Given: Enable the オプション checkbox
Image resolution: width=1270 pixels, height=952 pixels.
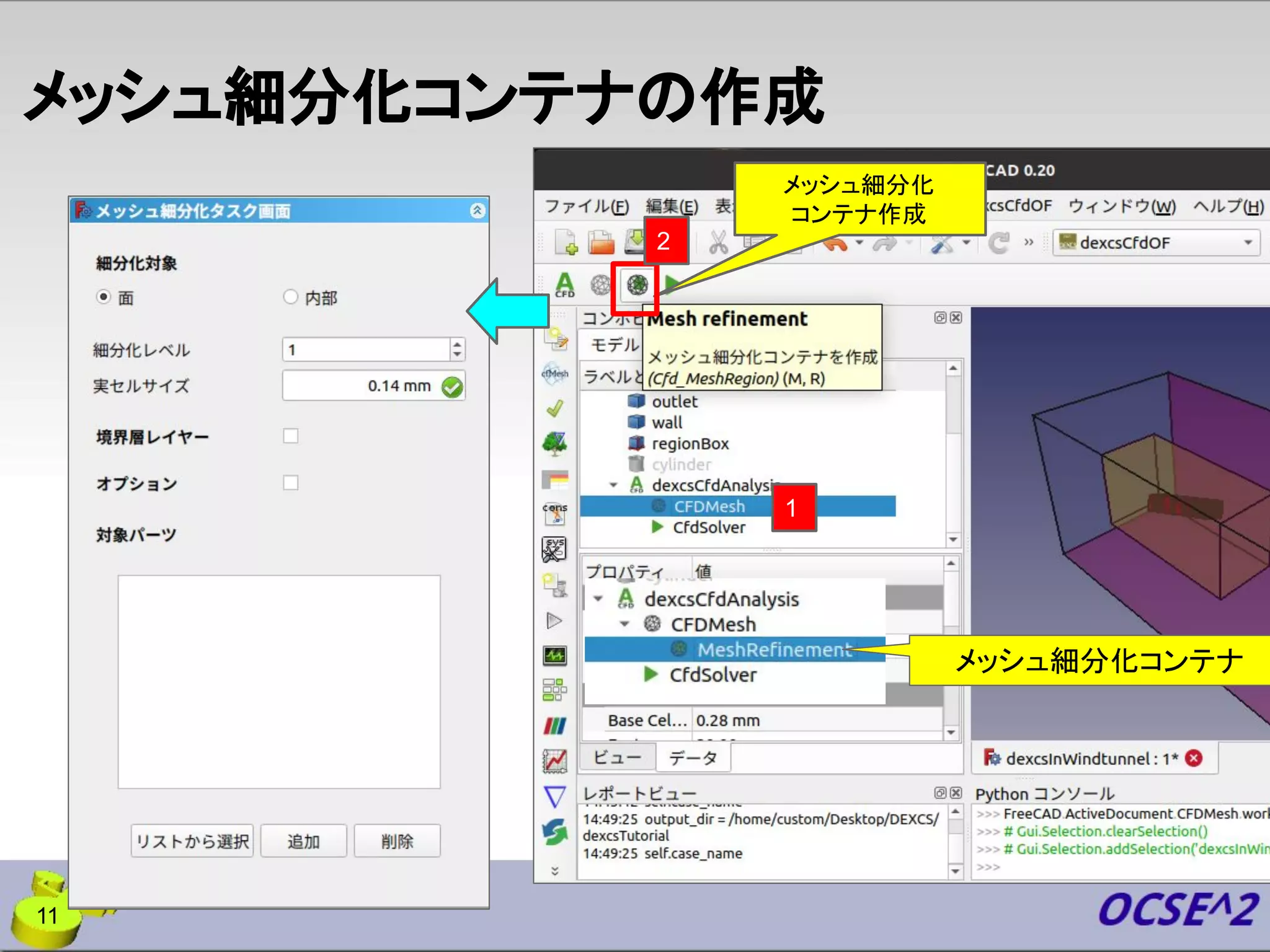Looking at the screenshot, I should (291, 482).
